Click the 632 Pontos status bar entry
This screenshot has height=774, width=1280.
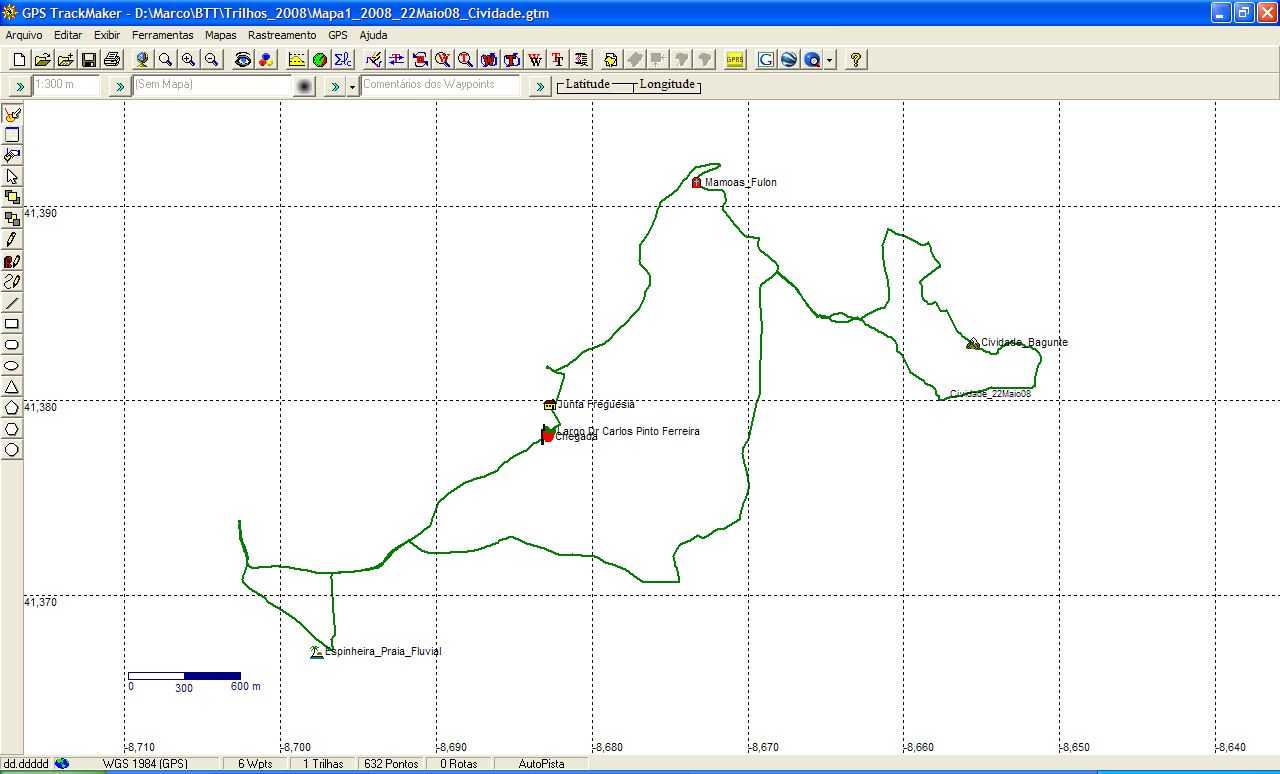pyautogui.click(x=390, y=764)
